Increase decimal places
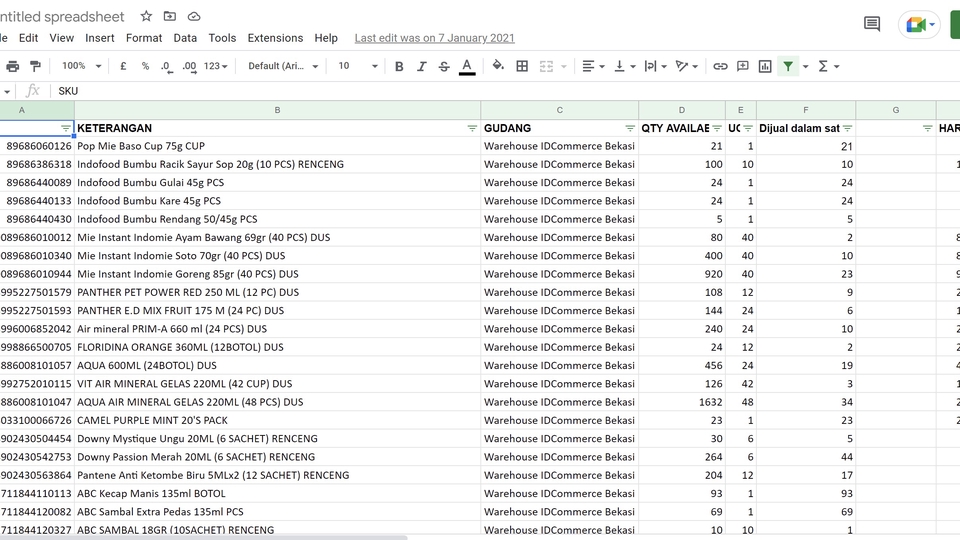 tap(190, 66)
